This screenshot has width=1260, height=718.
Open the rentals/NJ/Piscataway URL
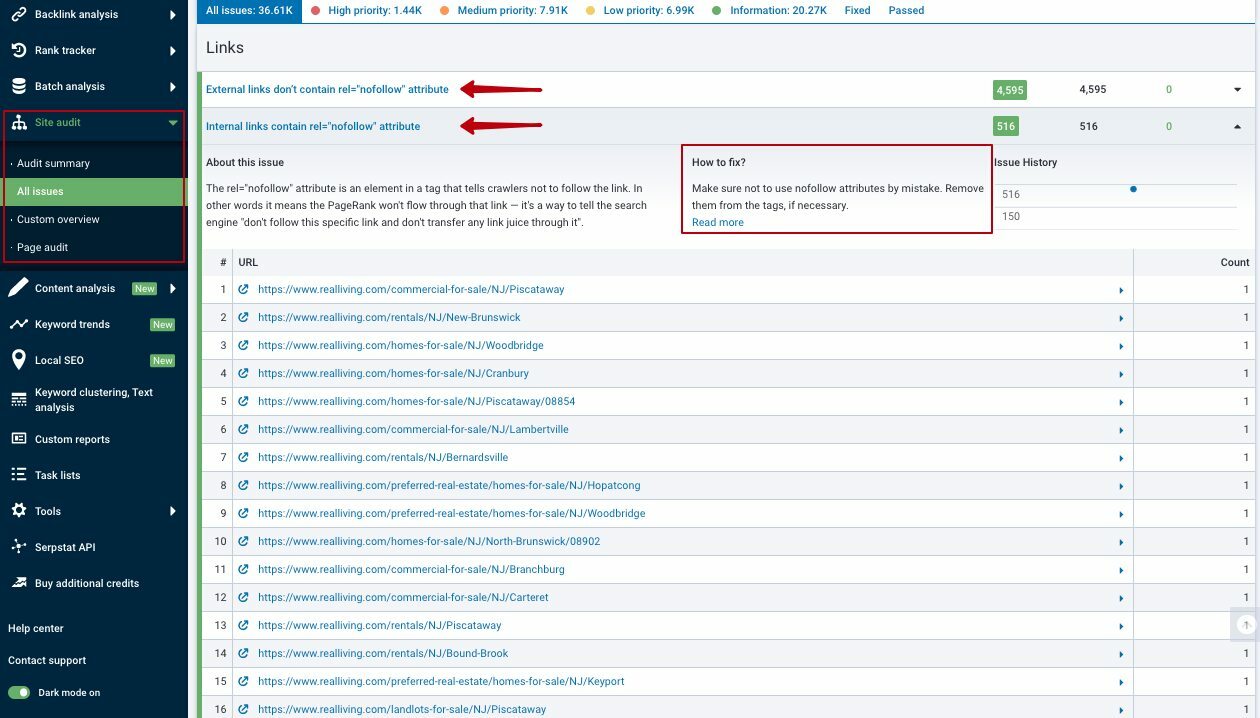coord(380,625)
